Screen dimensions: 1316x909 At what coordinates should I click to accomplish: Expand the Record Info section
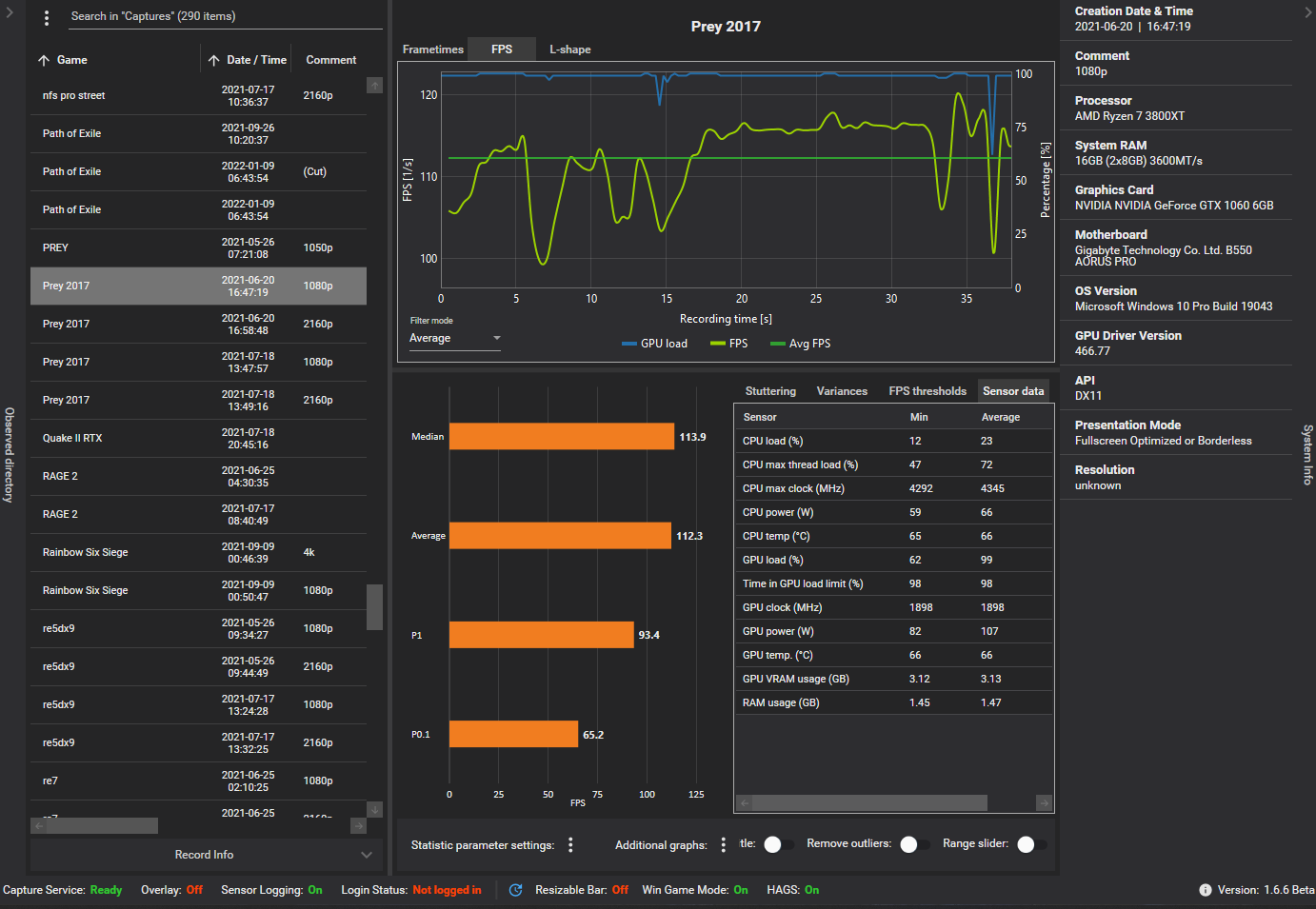[x=207, y=855]
